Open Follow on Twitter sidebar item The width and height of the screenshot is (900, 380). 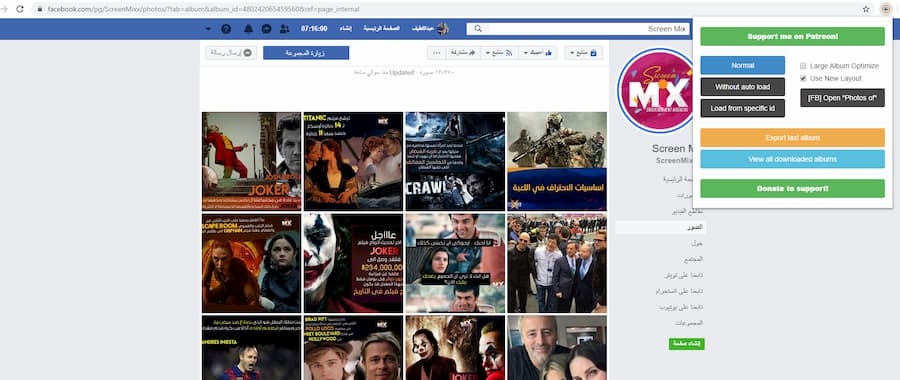click(682, 276)
